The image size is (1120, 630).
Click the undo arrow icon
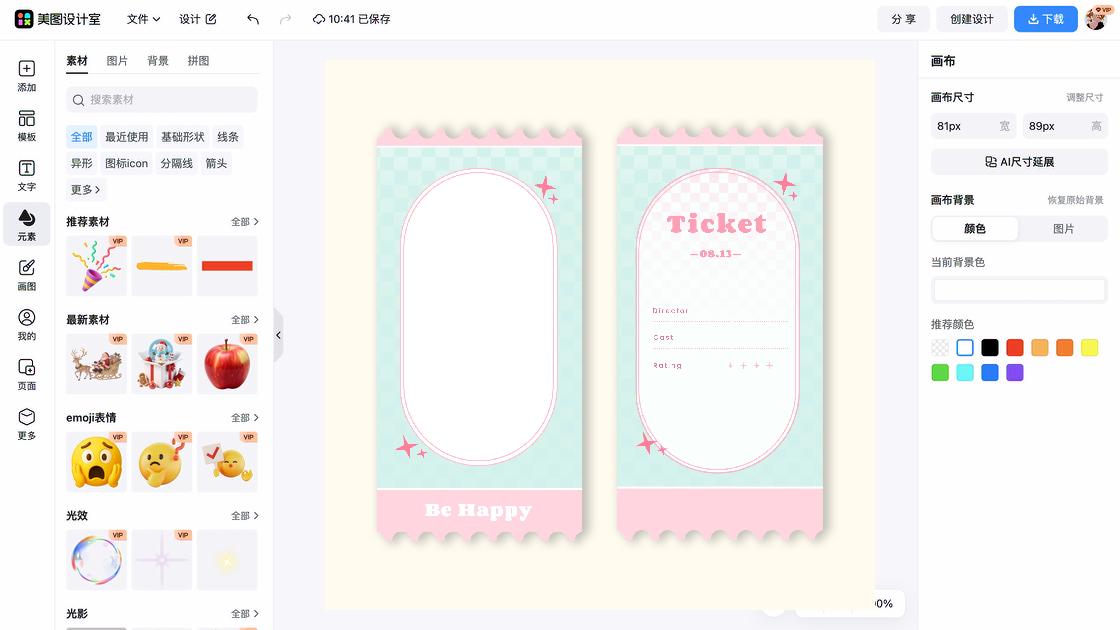click(x=253, y=19)
